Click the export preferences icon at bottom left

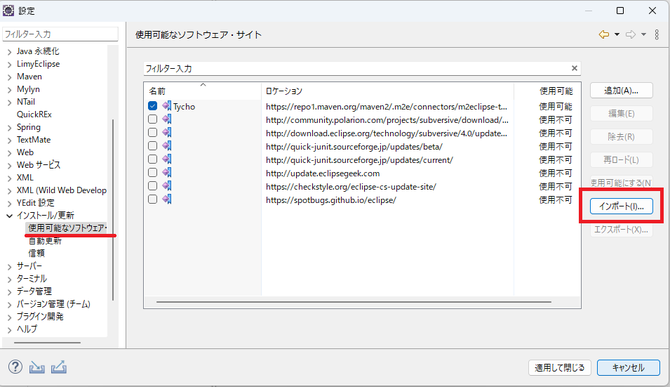[59, 367]
